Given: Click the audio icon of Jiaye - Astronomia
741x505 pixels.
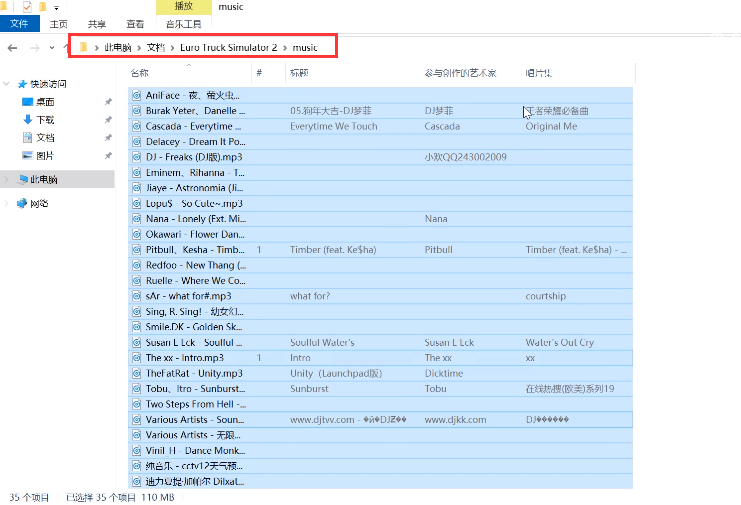Looking at the screenshot, I should click(137, 188).
